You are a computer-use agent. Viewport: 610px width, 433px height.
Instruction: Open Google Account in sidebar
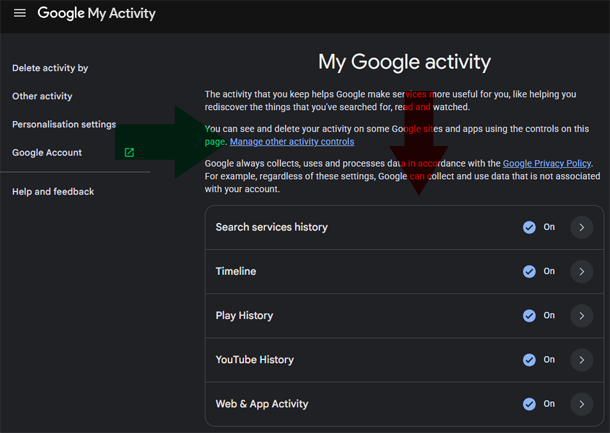47,153
